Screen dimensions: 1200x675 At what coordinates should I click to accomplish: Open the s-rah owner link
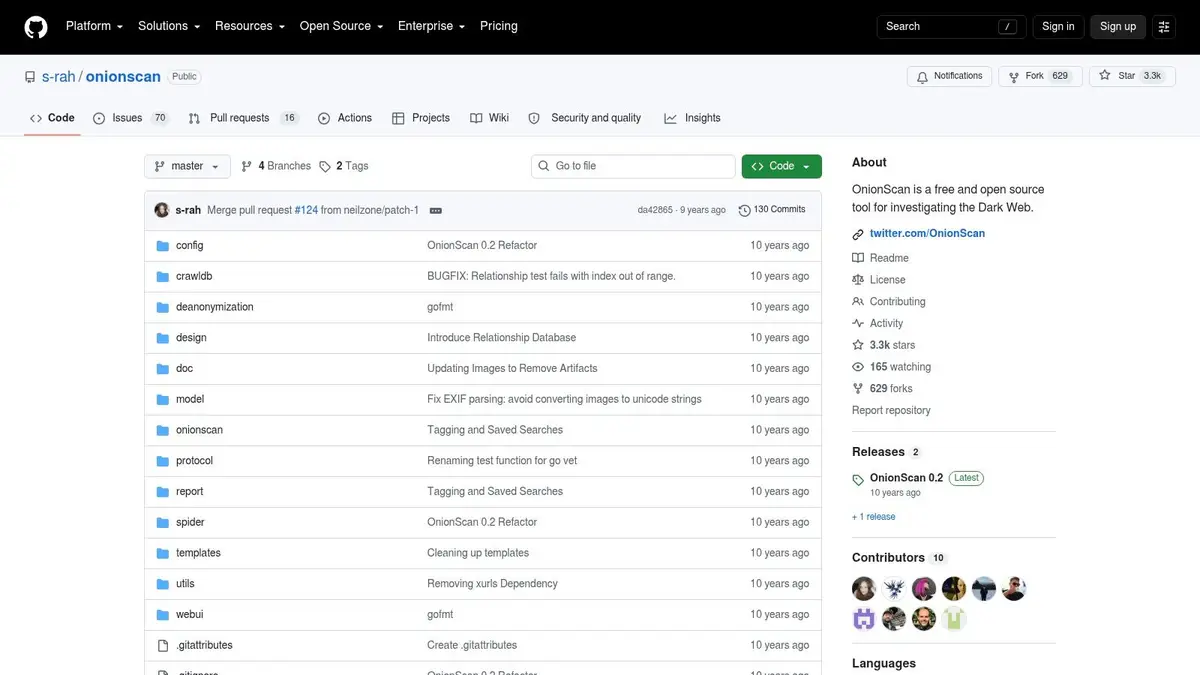click(59, 76)
